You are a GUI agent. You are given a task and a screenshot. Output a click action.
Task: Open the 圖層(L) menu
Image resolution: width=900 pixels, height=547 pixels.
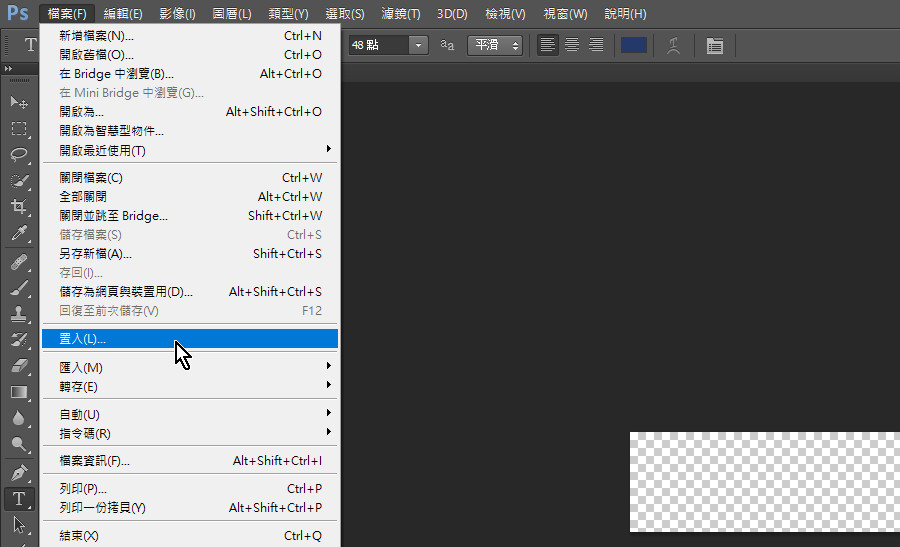click(232, 13)
